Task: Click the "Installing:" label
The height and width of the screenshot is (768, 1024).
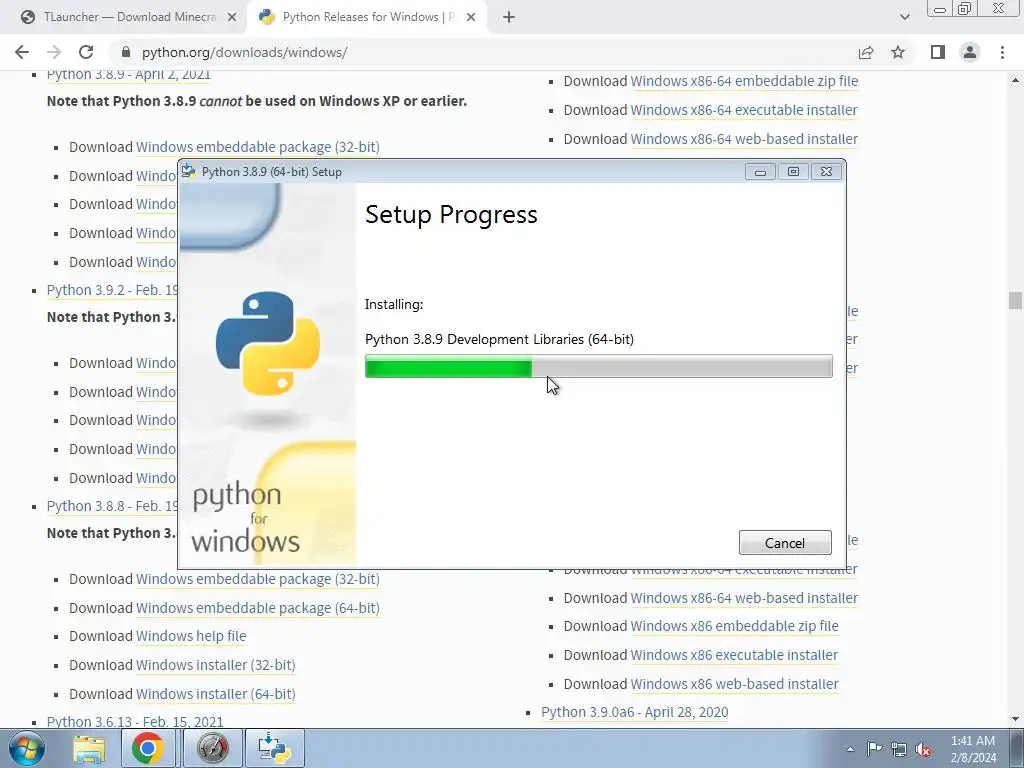Action: [x=394, y=304]
